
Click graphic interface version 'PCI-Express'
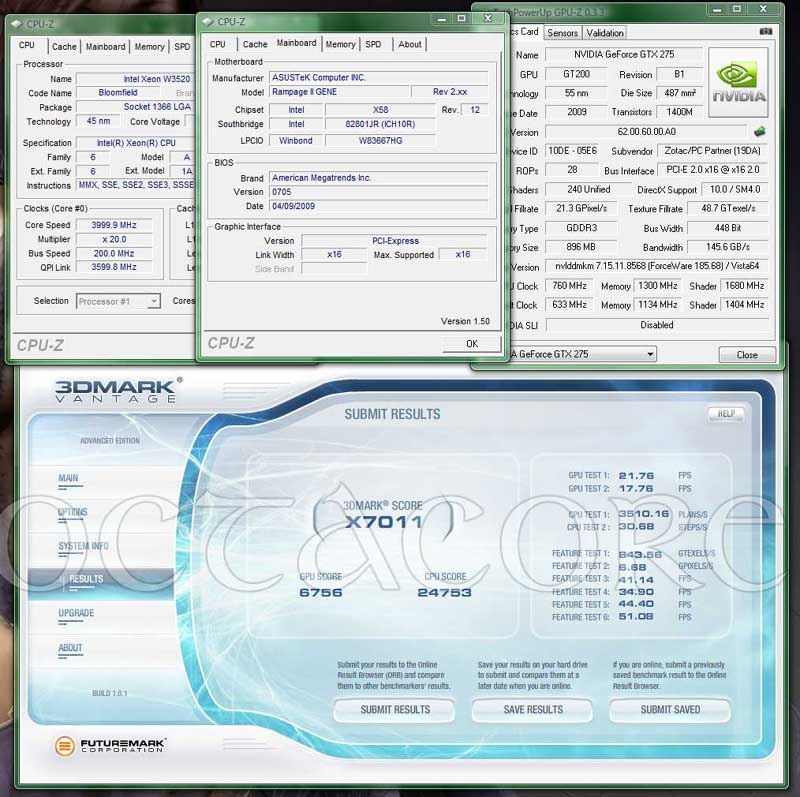[395, 241]
